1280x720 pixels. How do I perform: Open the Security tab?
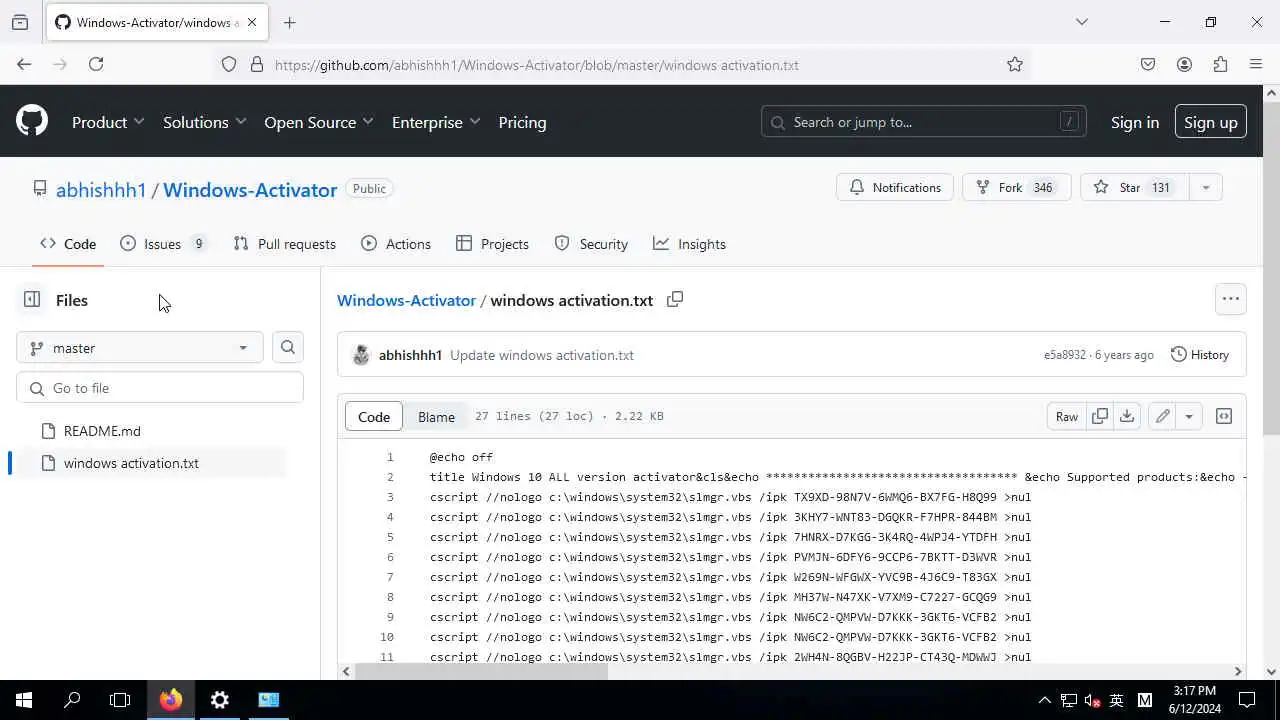tap(591, 244)
